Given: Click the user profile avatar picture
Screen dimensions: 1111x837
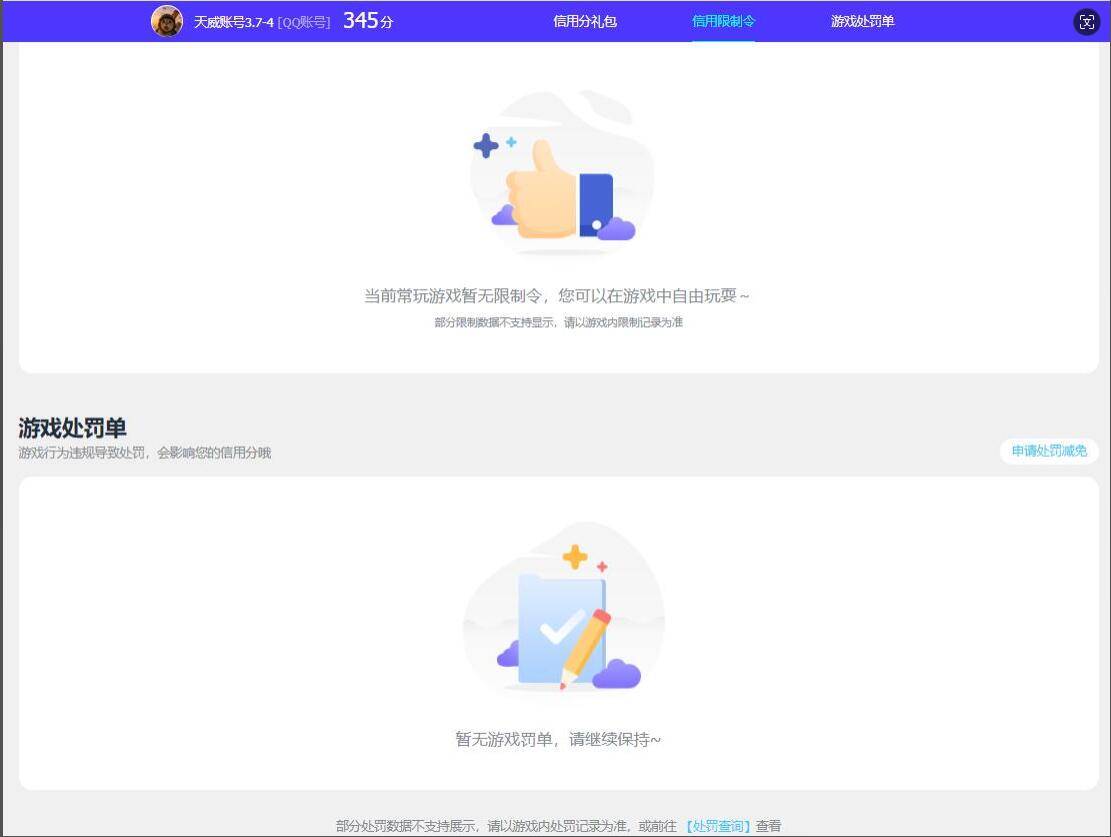Looking at the screenshot, I should click(x=167, y=19).
